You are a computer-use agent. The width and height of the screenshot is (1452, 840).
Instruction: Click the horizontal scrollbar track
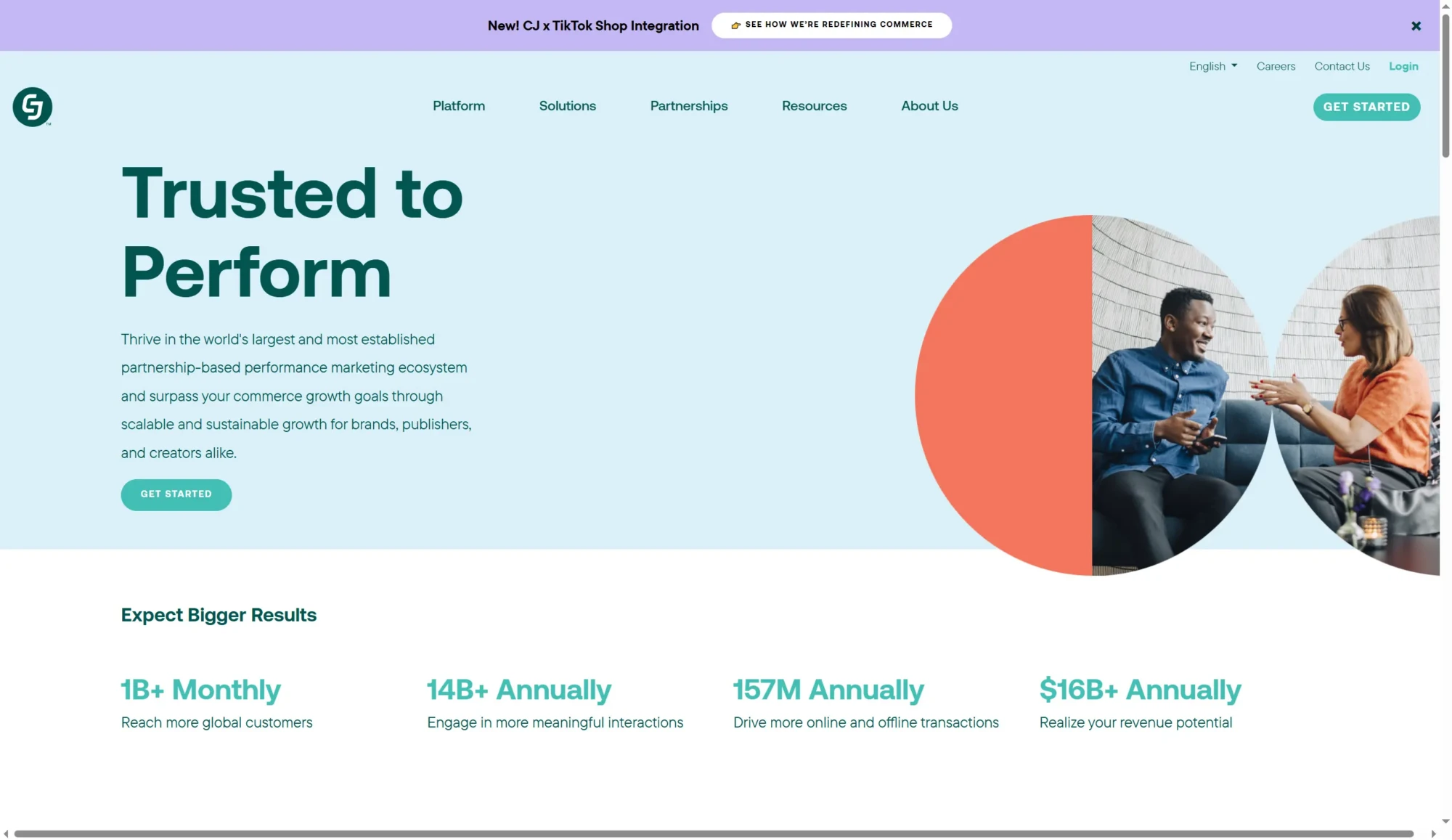[714, 833]
